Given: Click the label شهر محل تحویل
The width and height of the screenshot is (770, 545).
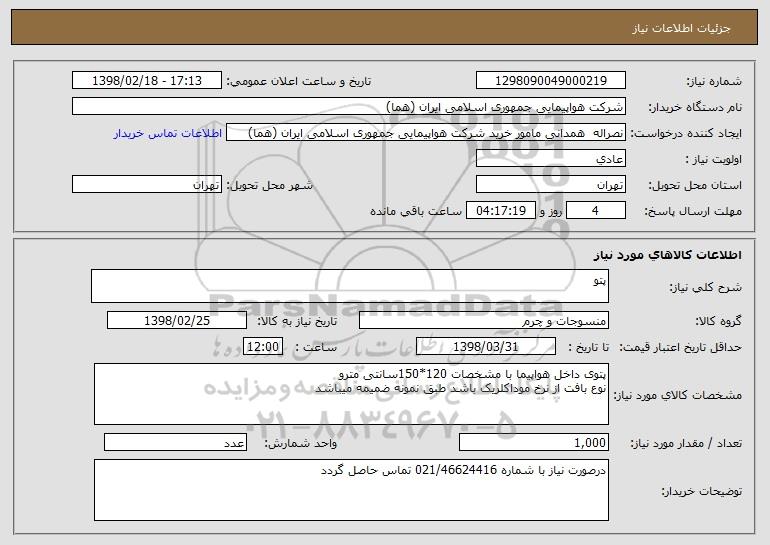Looking at the screenshot, I should [x=269, y=186].
